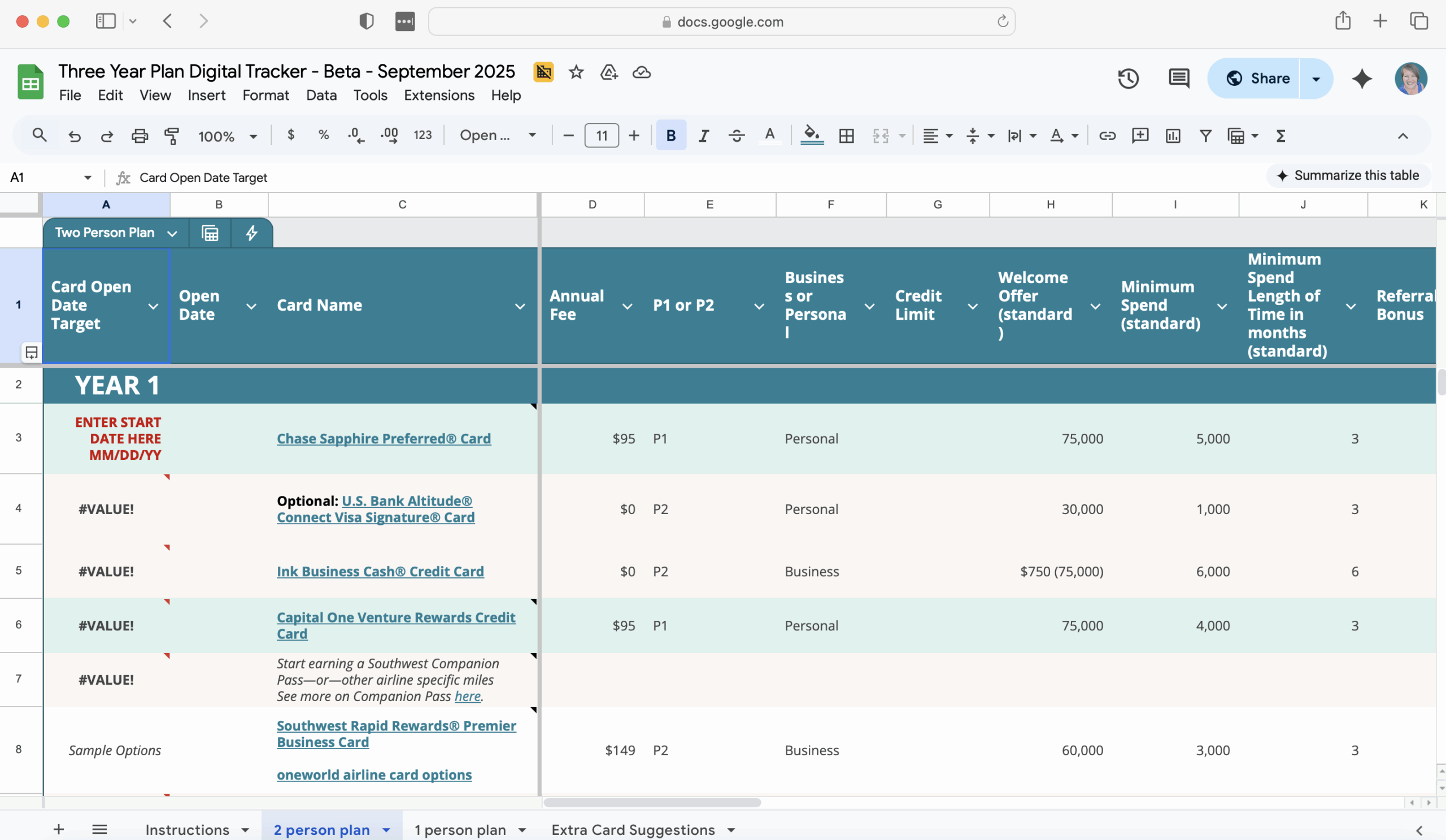Screen dimensions: 1446x840
Task: Open oneworld airline card options link
Action: point(374,774)
